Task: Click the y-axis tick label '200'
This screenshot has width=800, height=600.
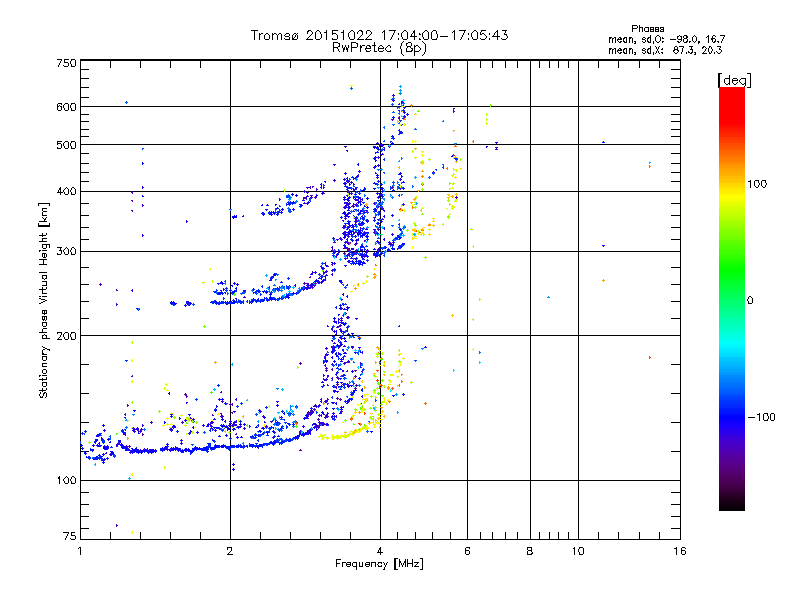Action: 66,336
